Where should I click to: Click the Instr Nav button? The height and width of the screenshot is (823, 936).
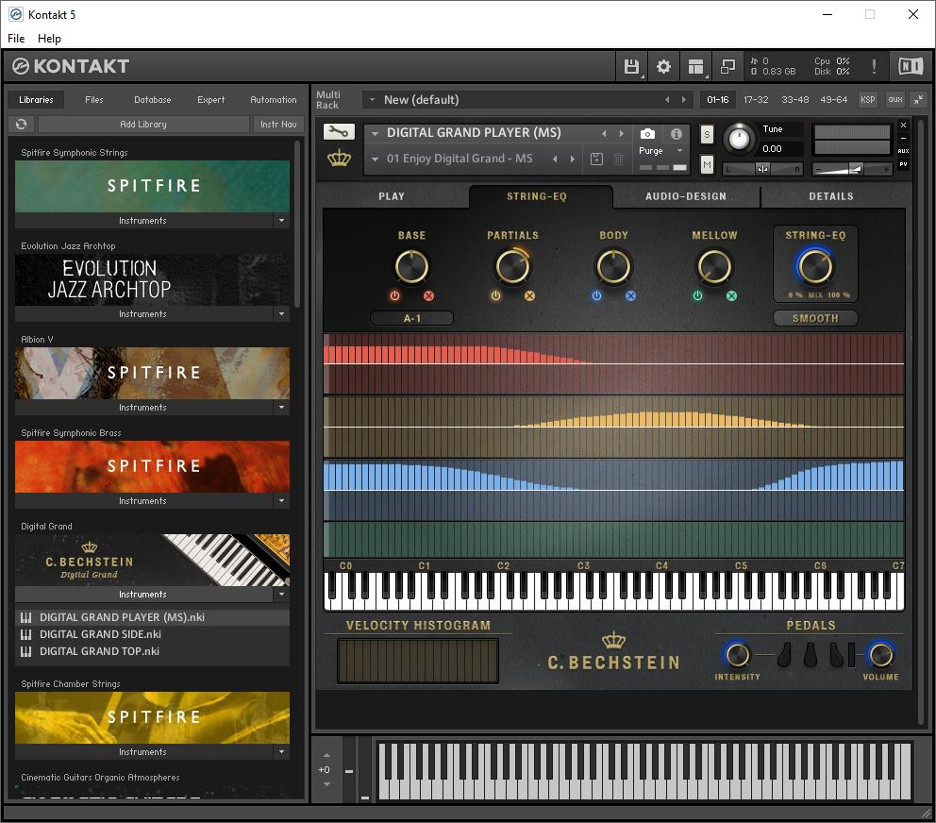click(278, 124)
